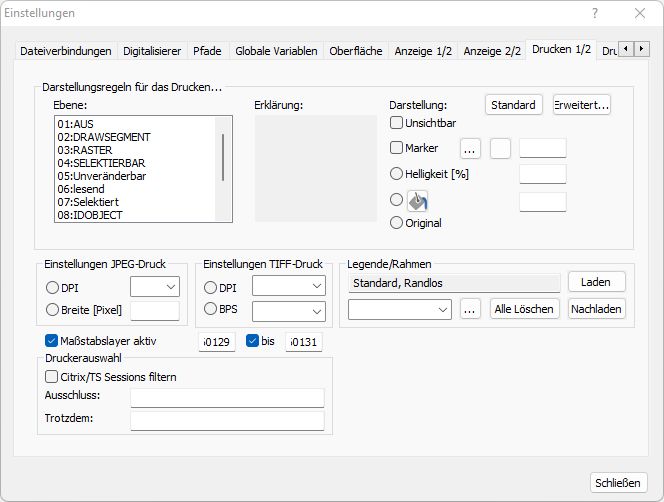This screenshot has width=664, height=502.
Task: Click the Erklärung explanation box
Action: click(x=316, y=168)
